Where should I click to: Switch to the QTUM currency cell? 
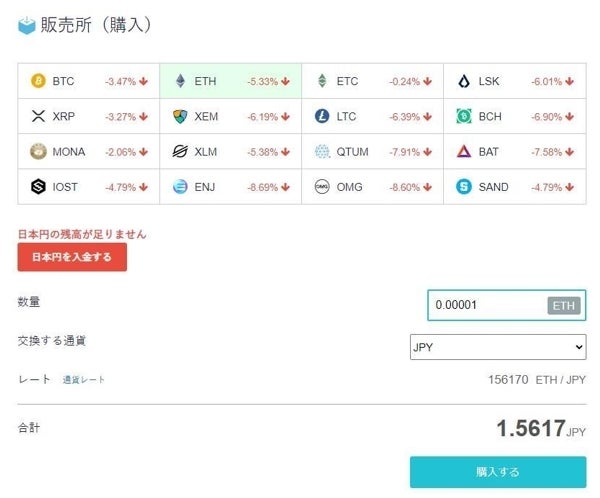(372, 152)
